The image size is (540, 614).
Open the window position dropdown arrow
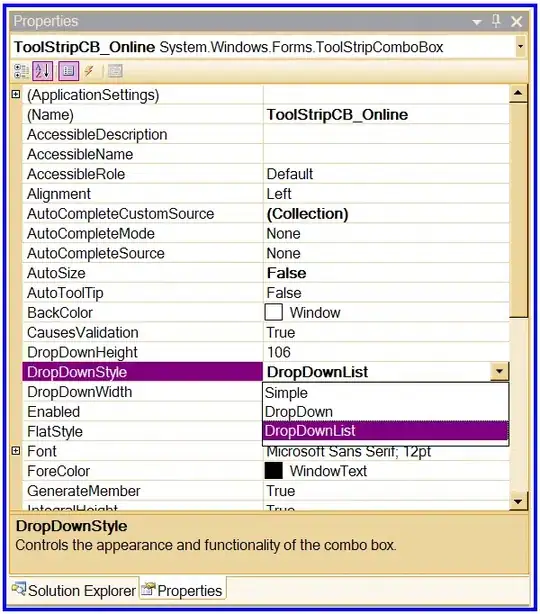477,22
